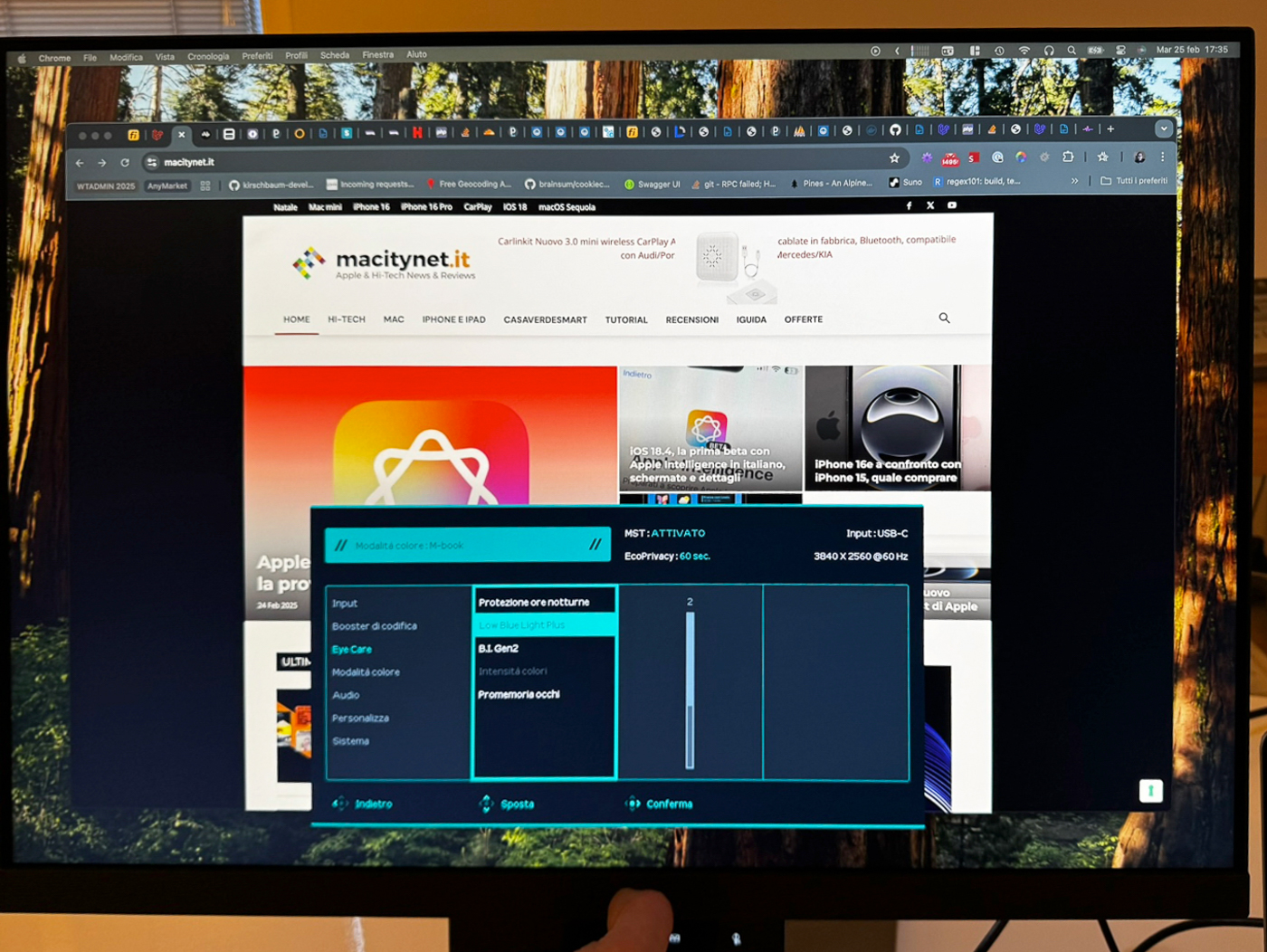Open the Chrome application menu

[x=54, y=58]
